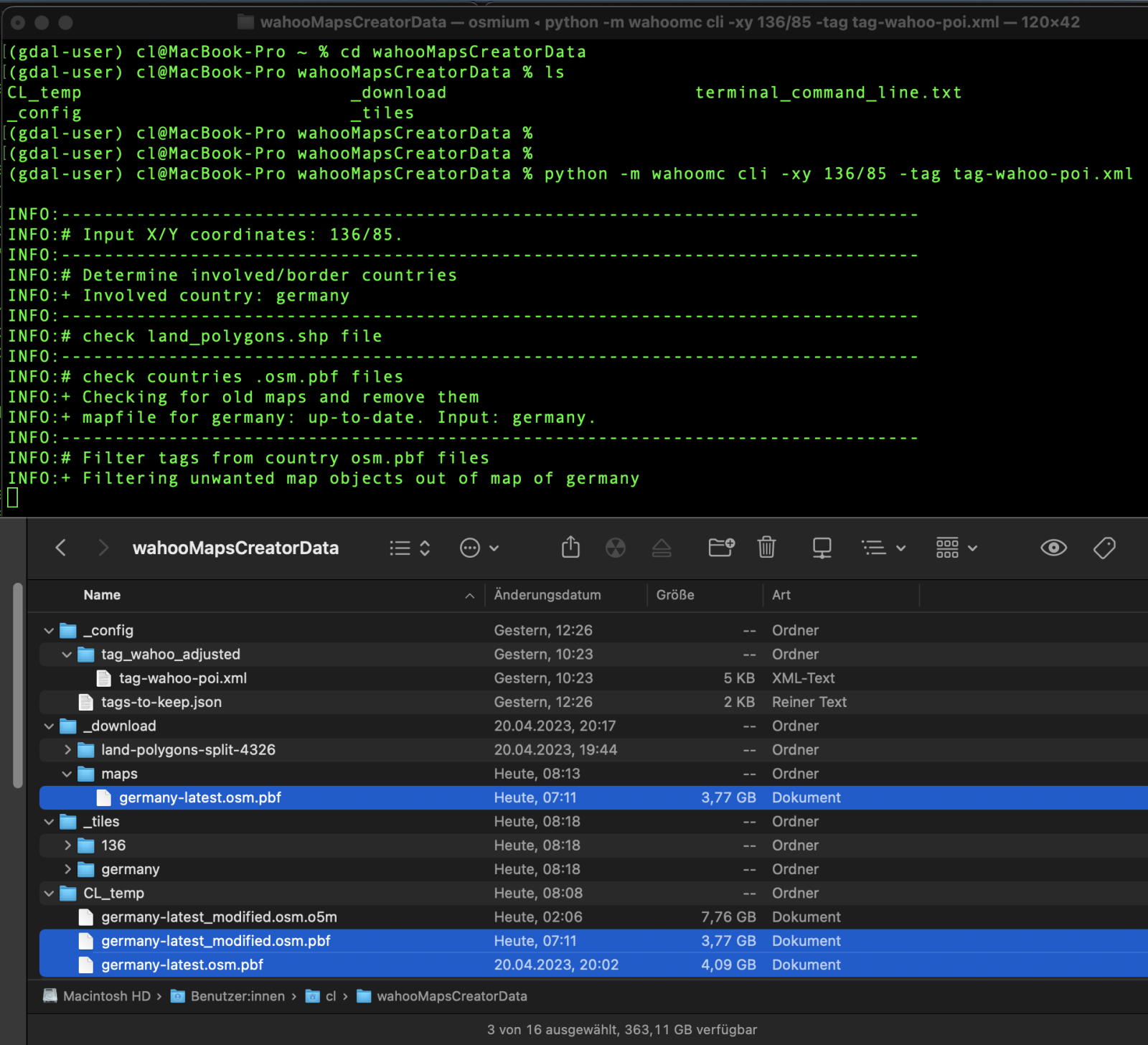Toggle Quick Look preview eye icon

[1053, 548]
